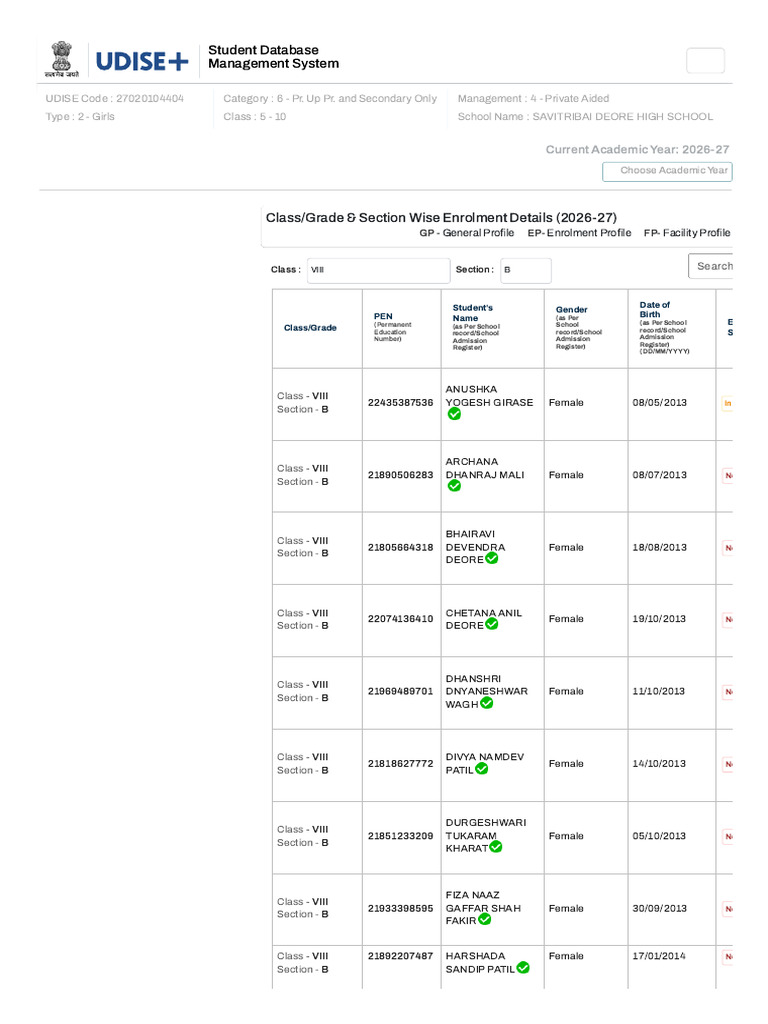Image resolution: width=768 pixels, height=1024 pixels.
Task: Click green verified tick for Harshada Sandip Patil
Action: [x=523, y=968]
